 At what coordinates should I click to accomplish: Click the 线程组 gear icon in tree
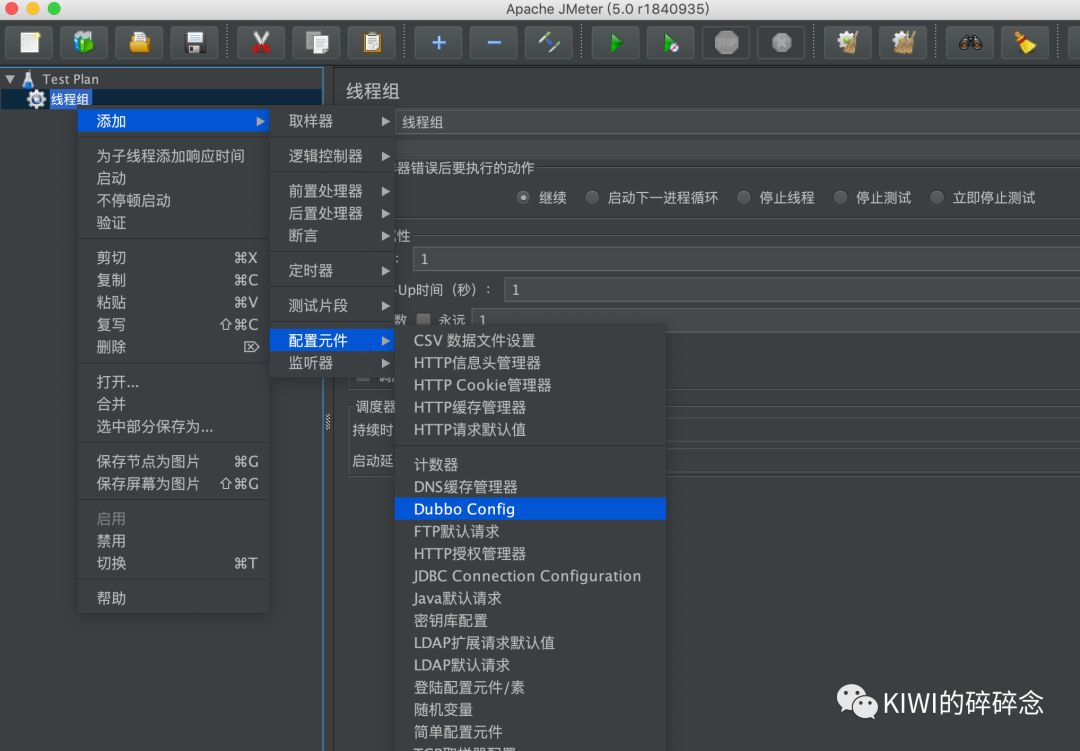pos(36,99)
